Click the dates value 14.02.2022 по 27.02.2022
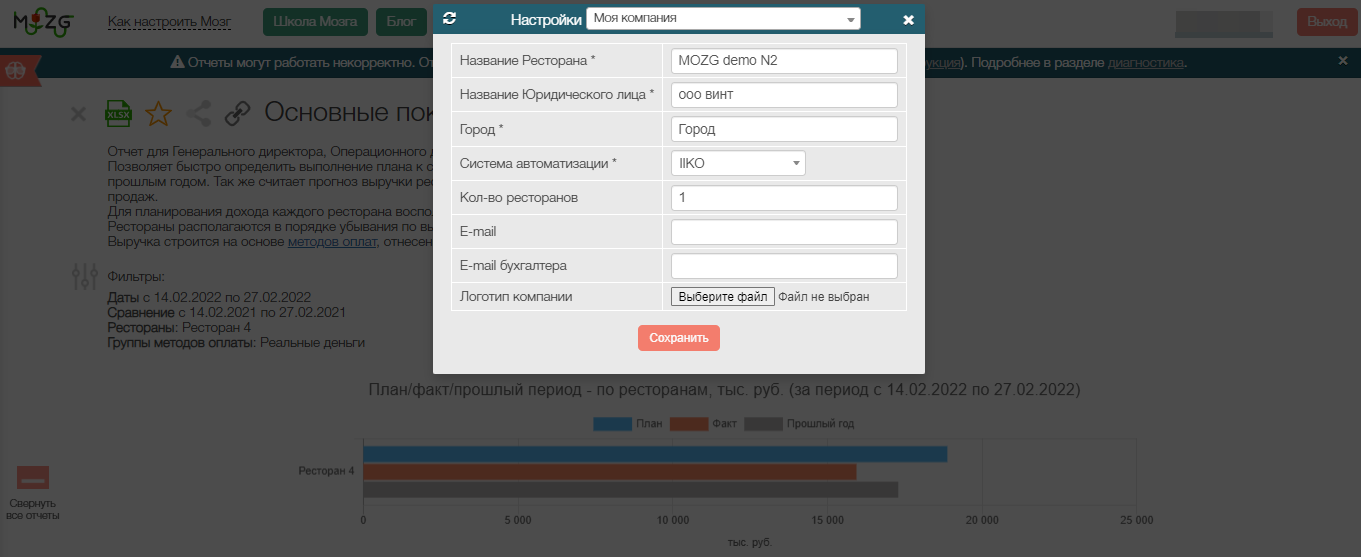Image resolution: width=1361 pixels, height=557 pixels. click(233, 298)
